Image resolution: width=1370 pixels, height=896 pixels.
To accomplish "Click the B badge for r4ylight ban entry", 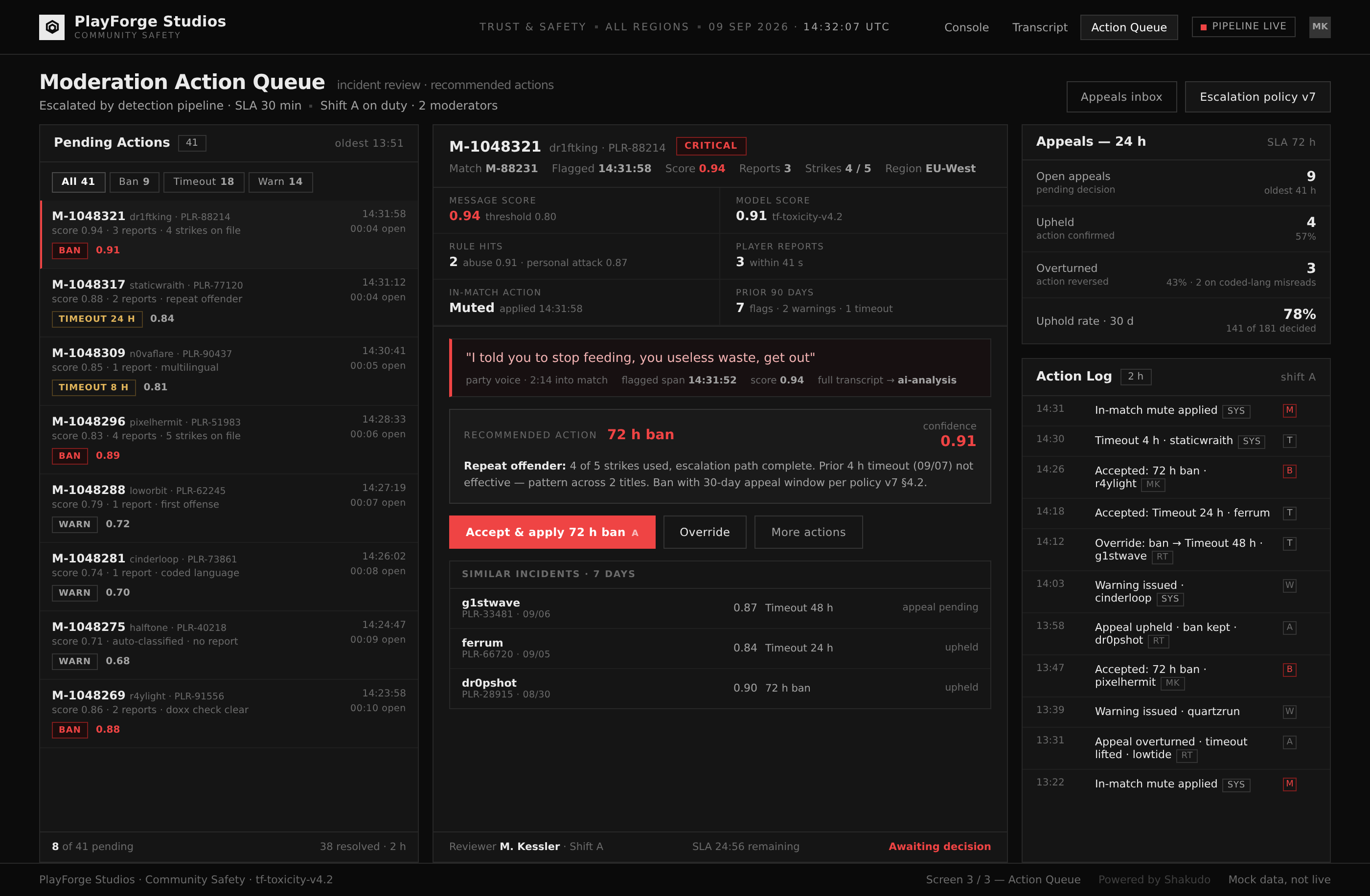I will pyautogui.click(x=1289, y=470).
